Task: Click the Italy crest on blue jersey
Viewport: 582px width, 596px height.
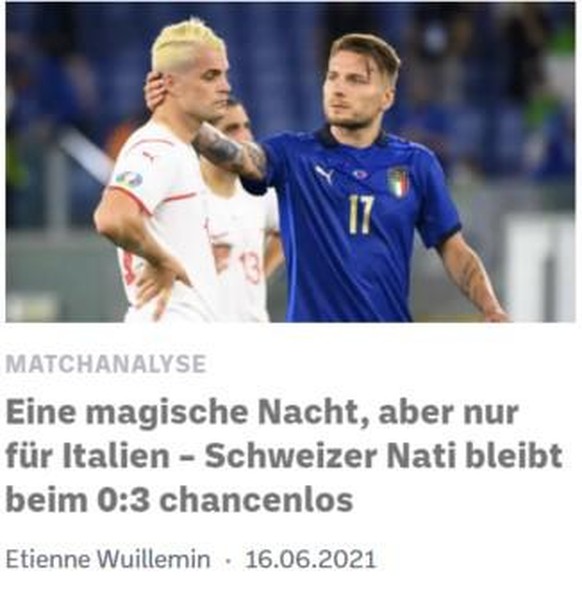Action: coord(398,183)
